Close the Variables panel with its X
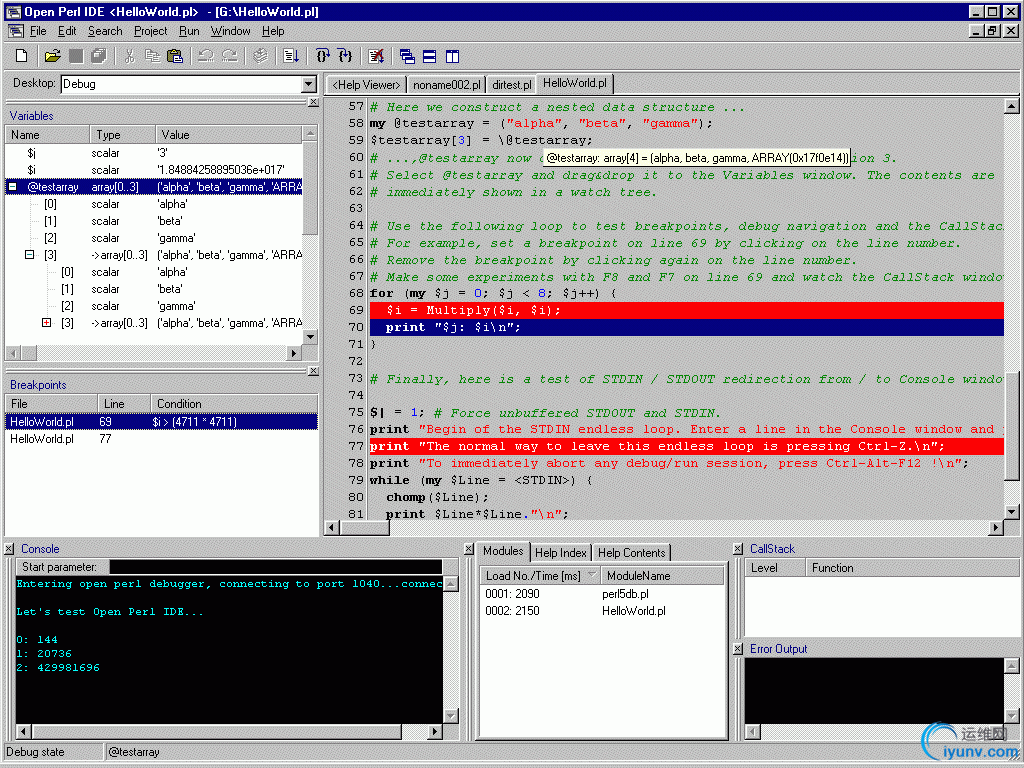This screenshot has height=768, width=1024. 313,102
